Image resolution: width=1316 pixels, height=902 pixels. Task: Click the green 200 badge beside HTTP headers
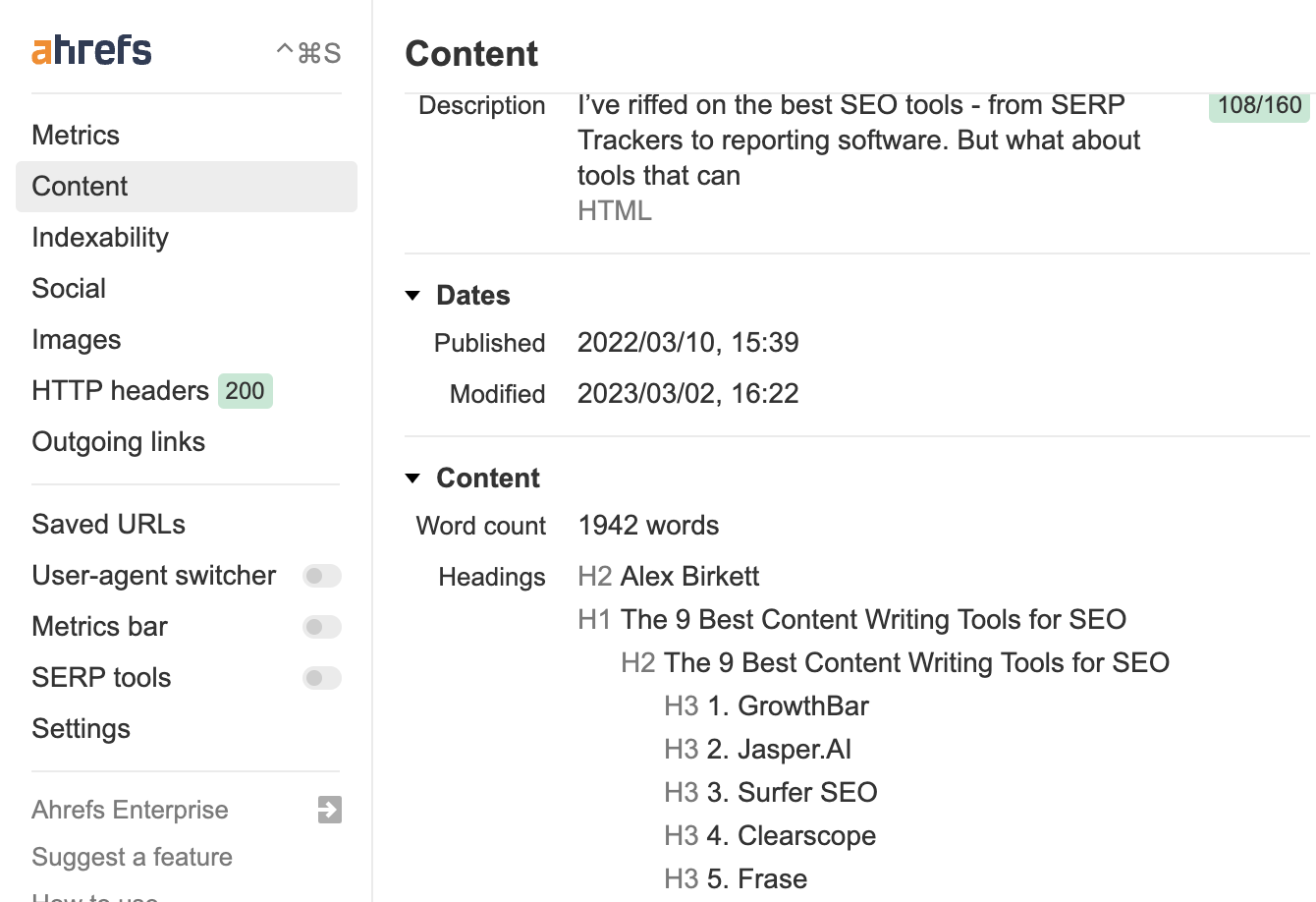245,391
